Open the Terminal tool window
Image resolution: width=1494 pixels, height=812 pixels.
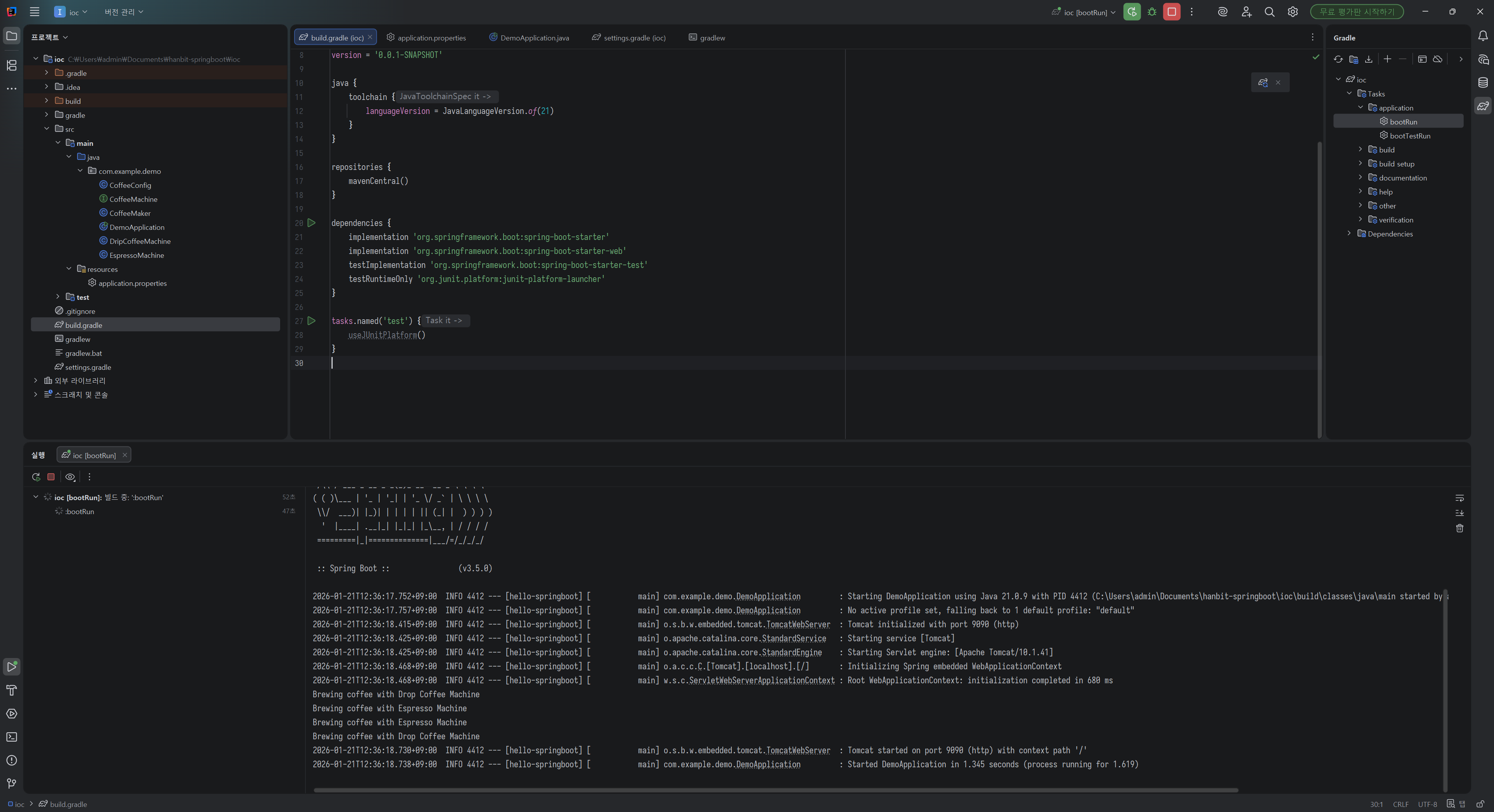(x=12, y=737)
